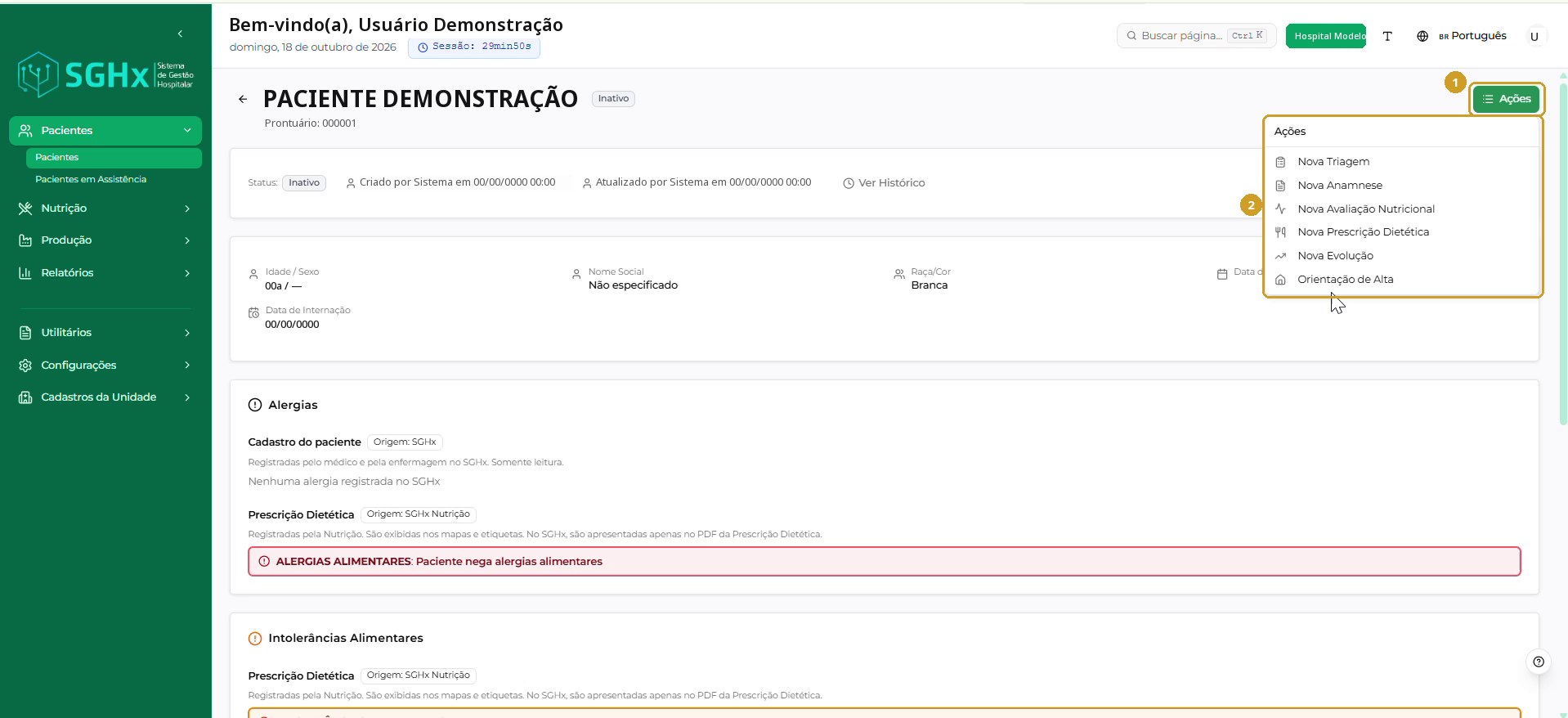Click the text size T icon
Screen dimensions: 1568x718
click(x=1387, y=36)
